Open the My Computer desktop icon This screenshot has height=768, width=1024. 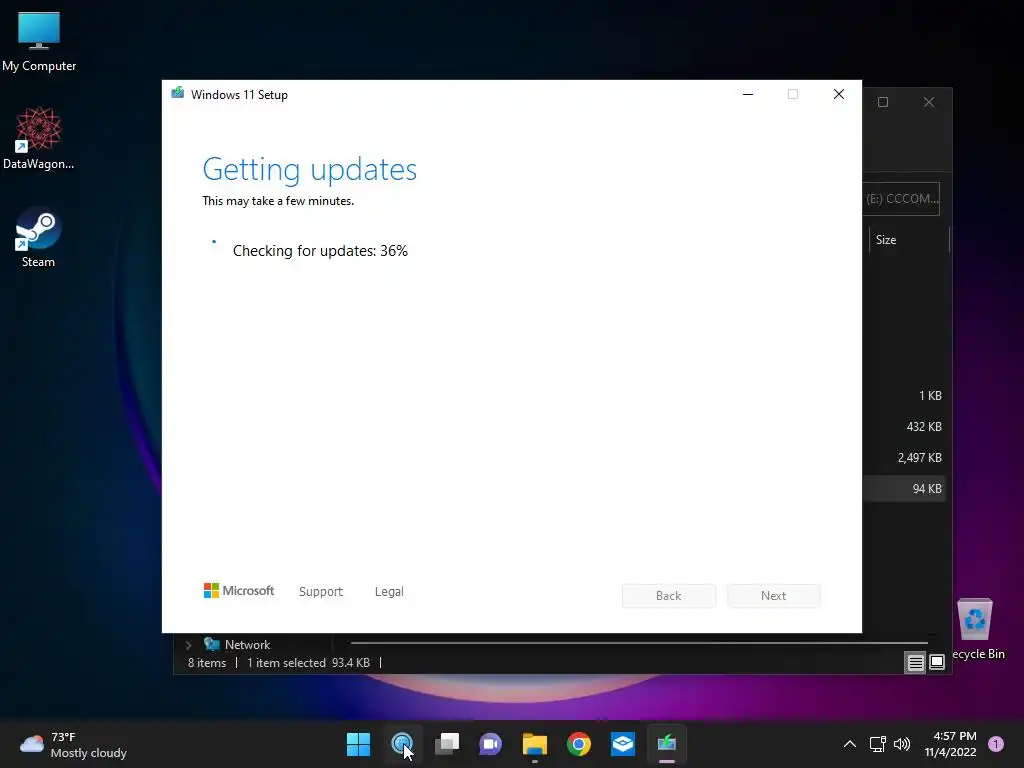[39, 40]
